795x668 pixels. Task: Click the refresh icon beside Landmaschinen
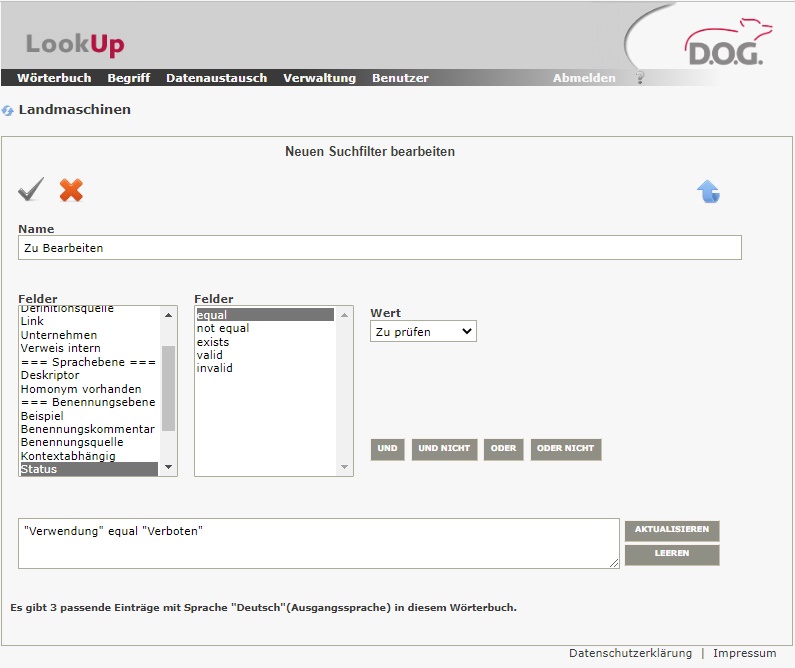[8, 110]
